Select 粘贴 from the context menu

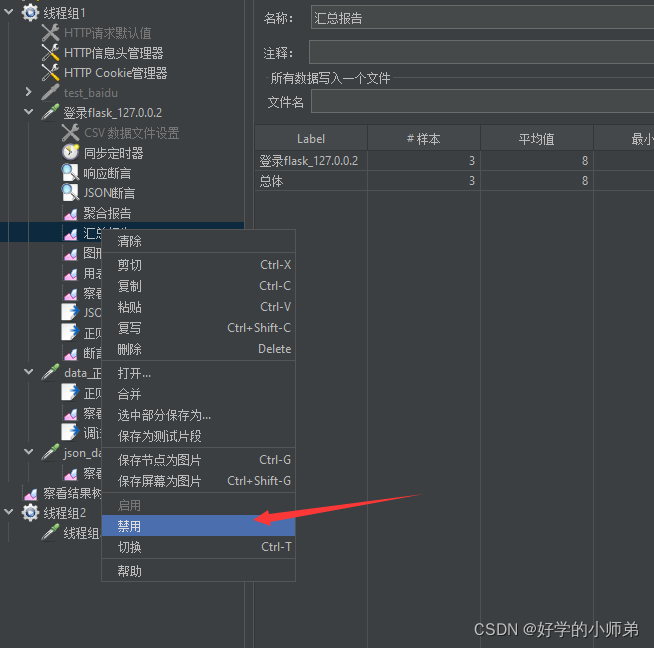pyautogui.click(x=199, y=307)
